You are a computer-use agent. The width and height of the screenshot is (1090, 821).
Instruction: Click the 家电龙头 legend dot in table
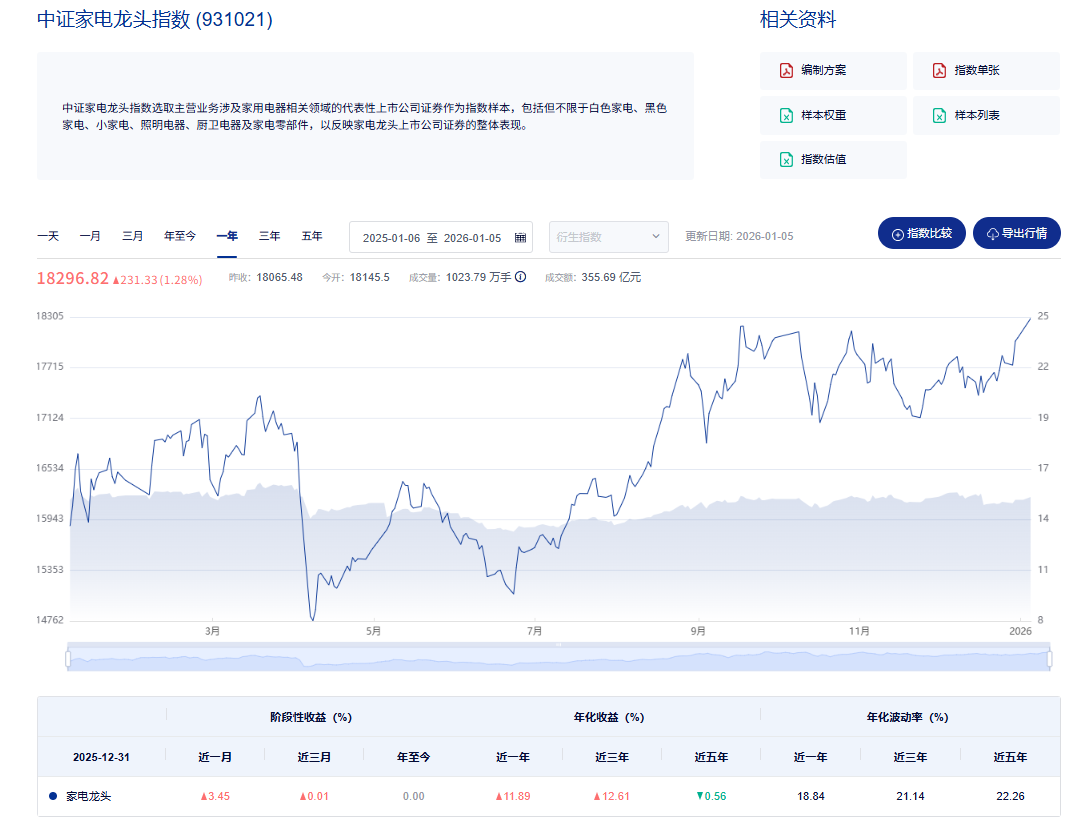[53, 796]
